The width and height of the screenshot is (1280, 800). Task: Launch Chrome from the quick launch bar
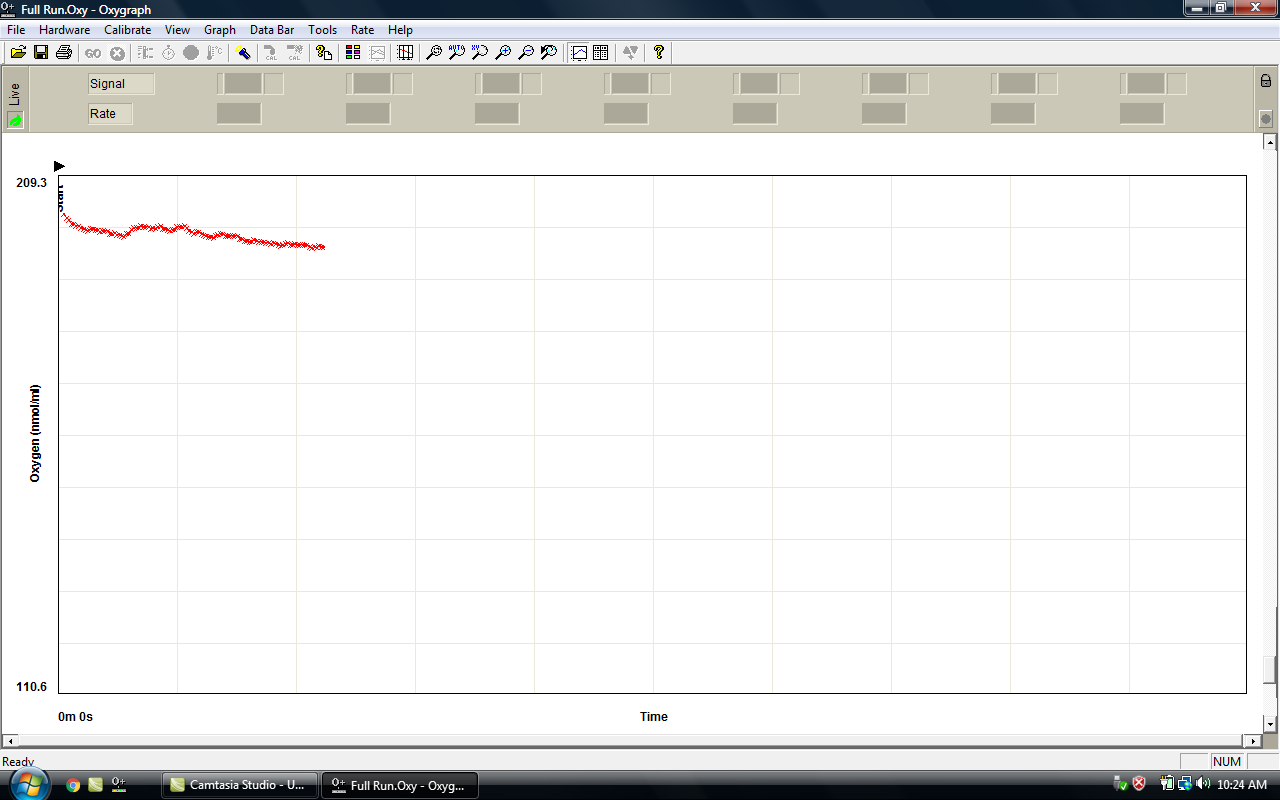click(73, 785)
